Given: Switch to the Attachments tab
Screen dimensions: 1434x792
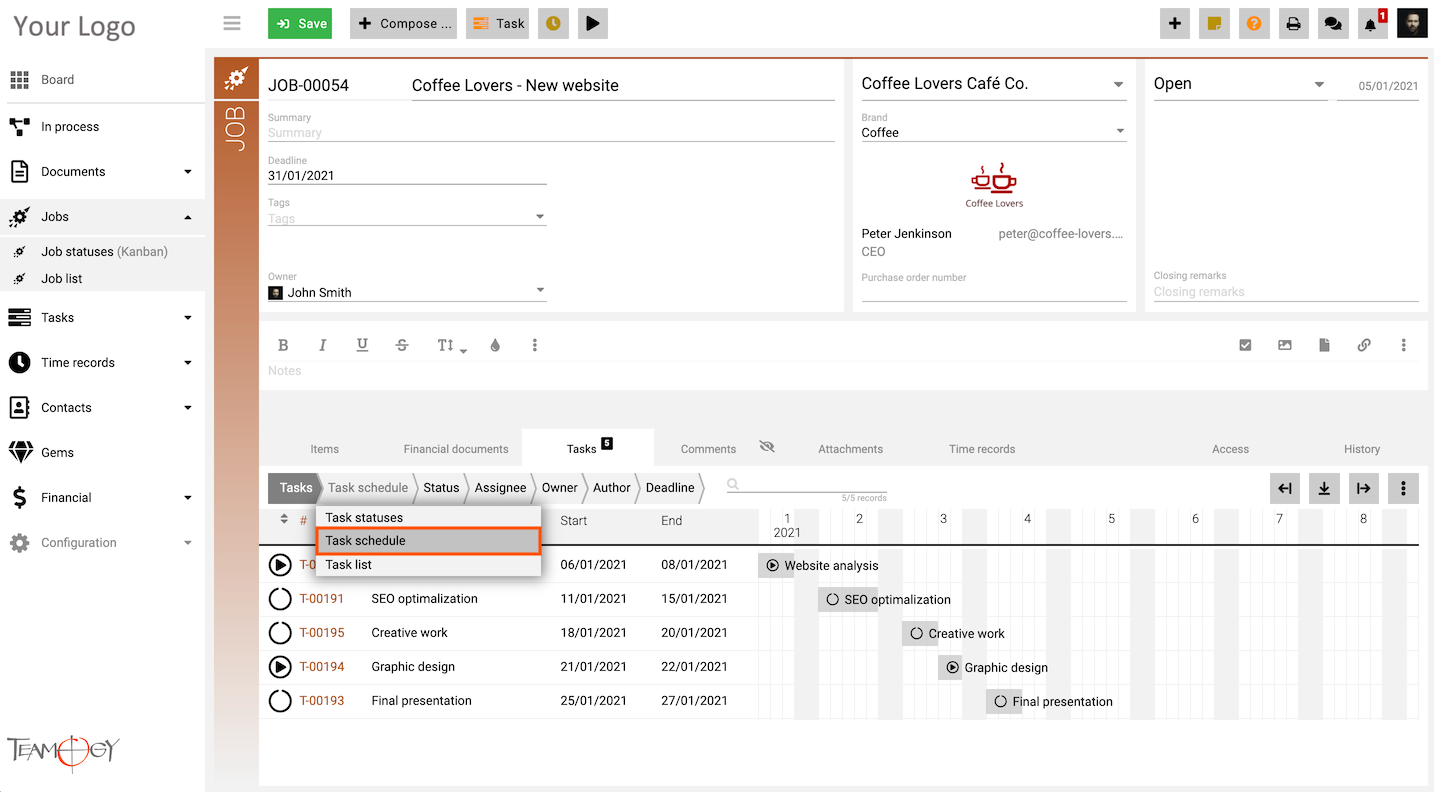Looking at the screenshot, I should [850, 449].
